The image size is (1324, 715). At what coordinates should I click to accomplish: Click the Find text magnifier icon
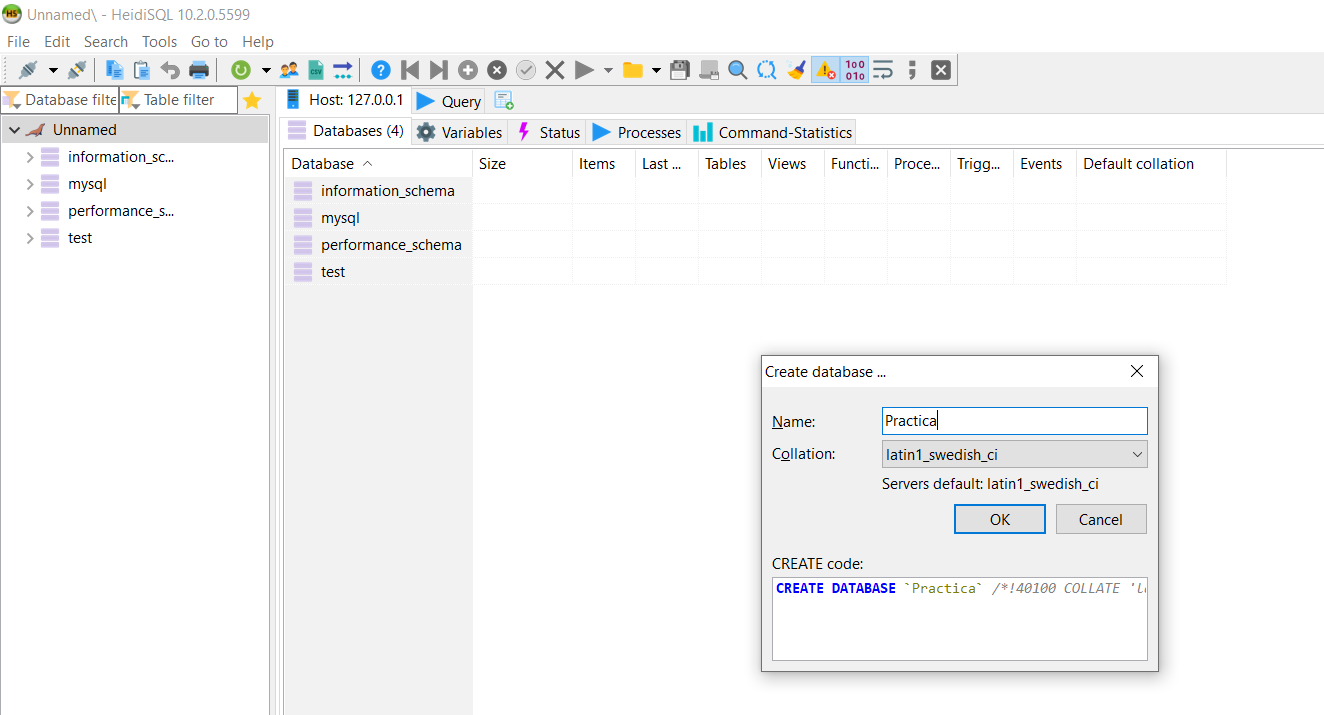tap(738, 70)
